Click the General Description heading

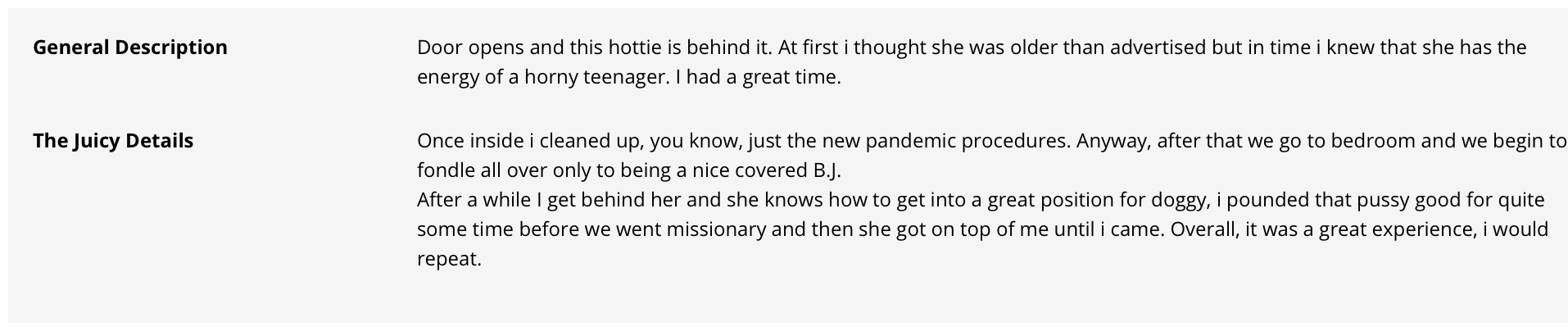(x=130, y=48)
